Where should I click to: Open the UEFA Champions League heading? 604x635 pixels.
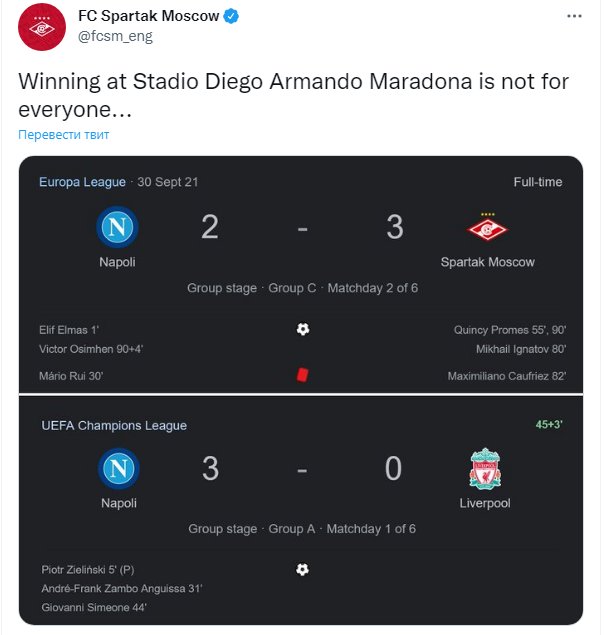pos(114,425)
